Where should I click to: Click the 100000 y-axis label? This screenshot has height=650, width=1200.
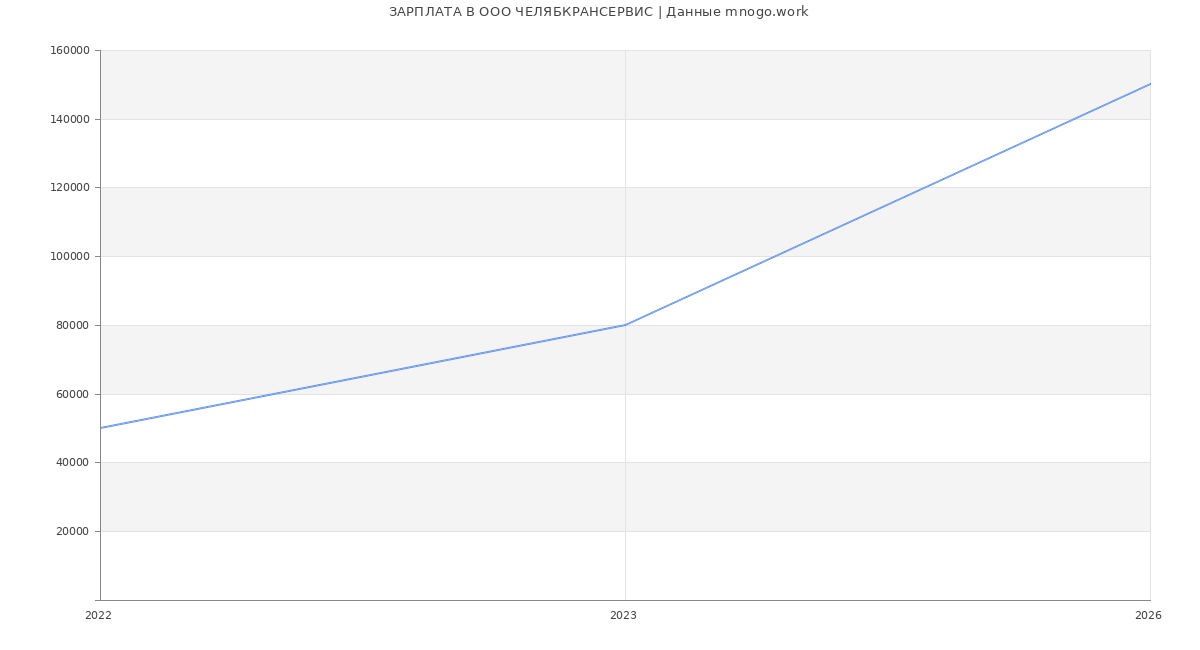click(x=70, y=257)
